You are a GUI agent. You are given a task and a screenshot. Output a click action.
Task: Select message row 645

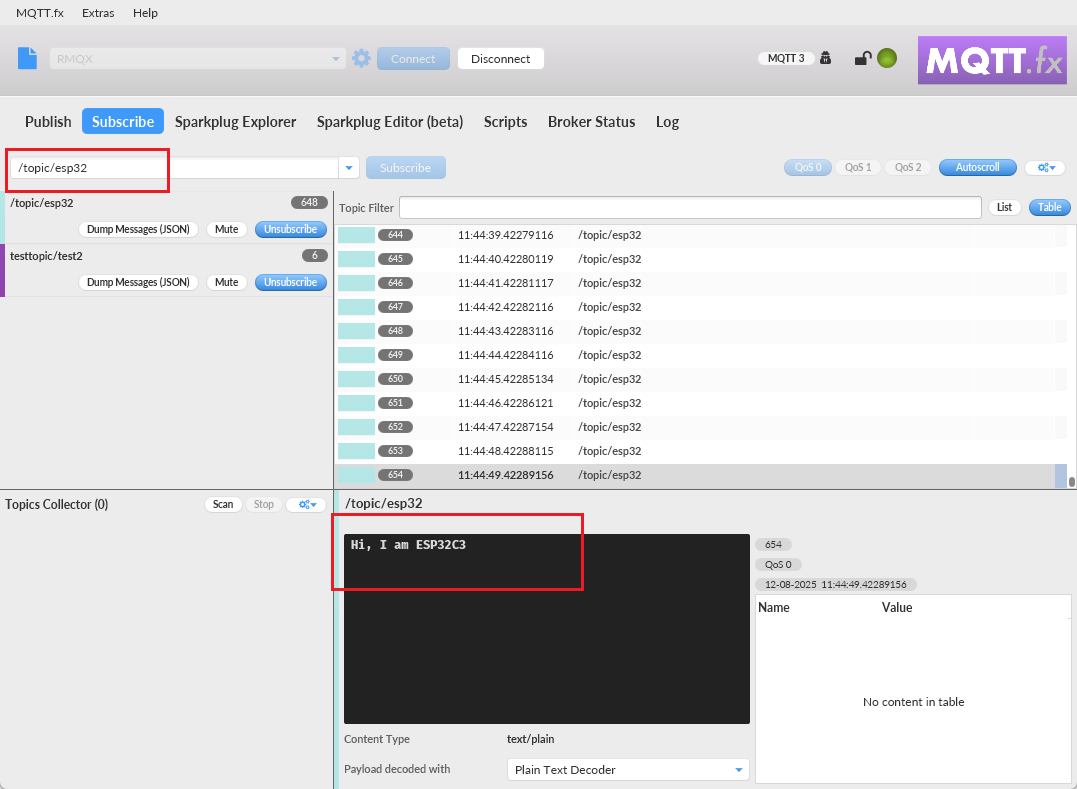click(x=701, y=259)
